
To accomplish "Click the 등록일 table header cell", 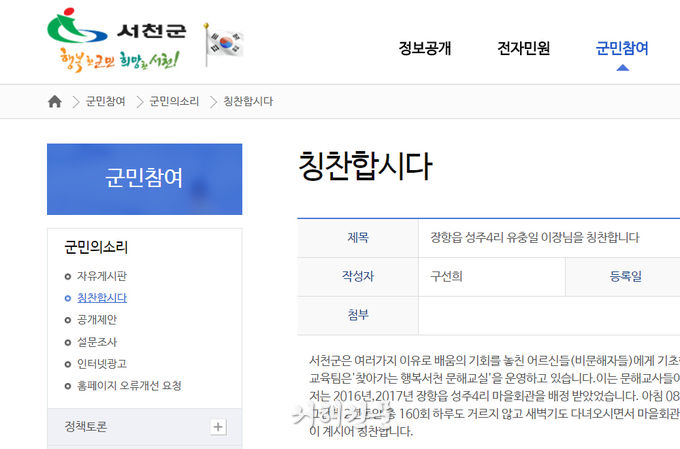I will pyautogui.click(x=625, y=277).
